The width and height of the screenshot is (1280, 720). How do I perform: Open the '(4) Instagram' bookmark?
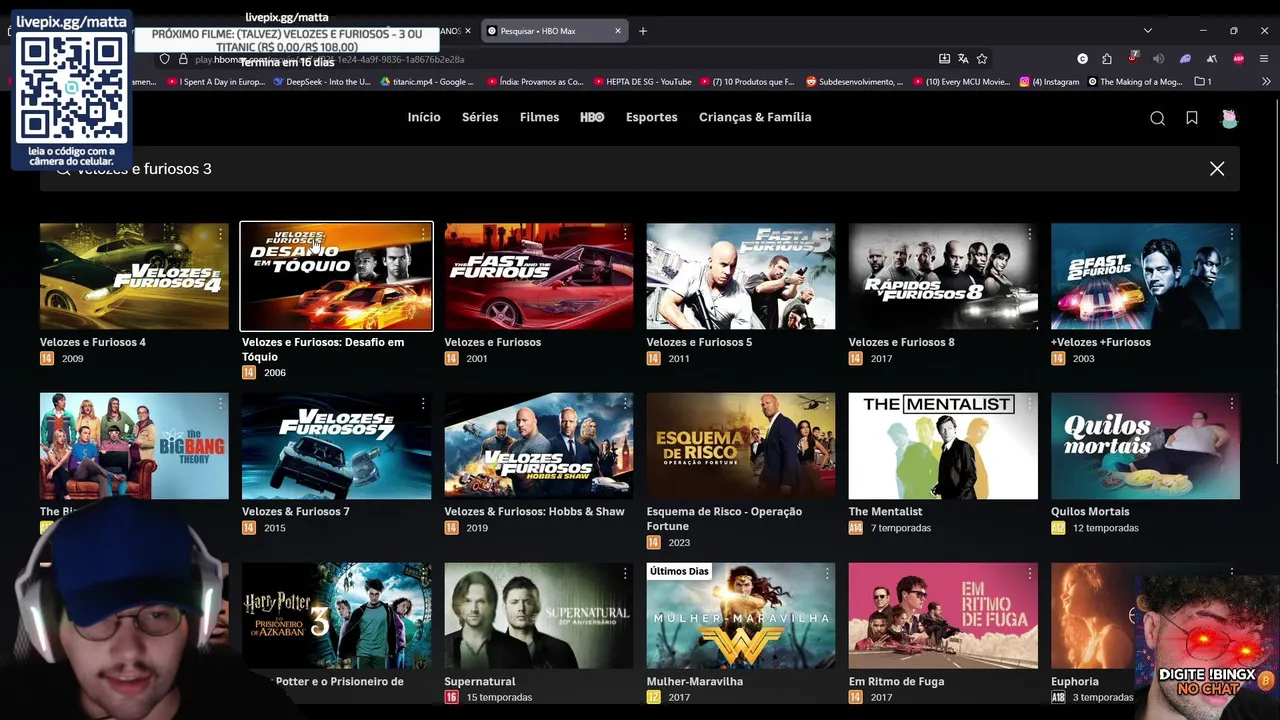click(1050, 82)
